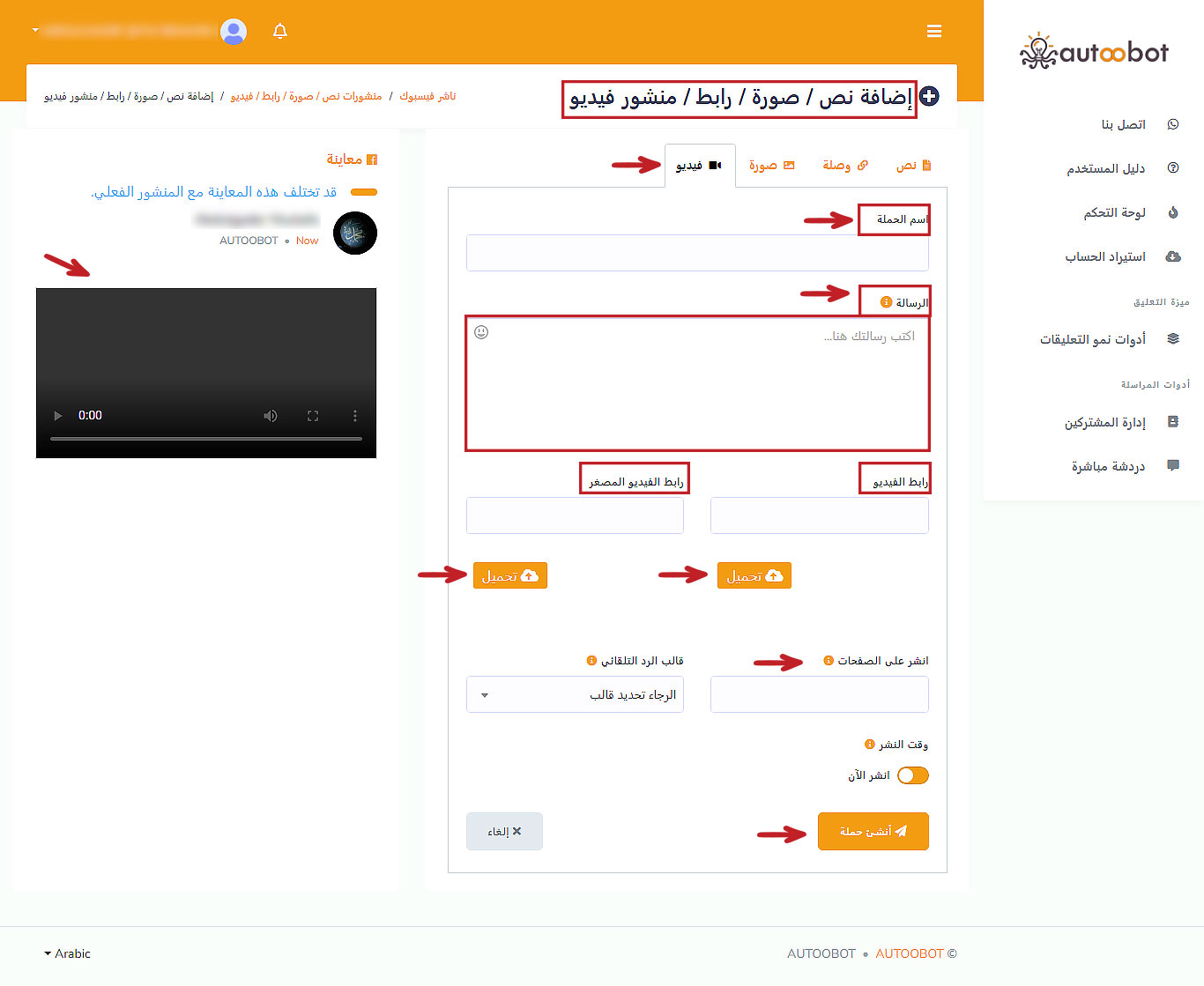Click the notification bell icon
The height and width of the screenshot is (986, 1204).
pos(280,32)
